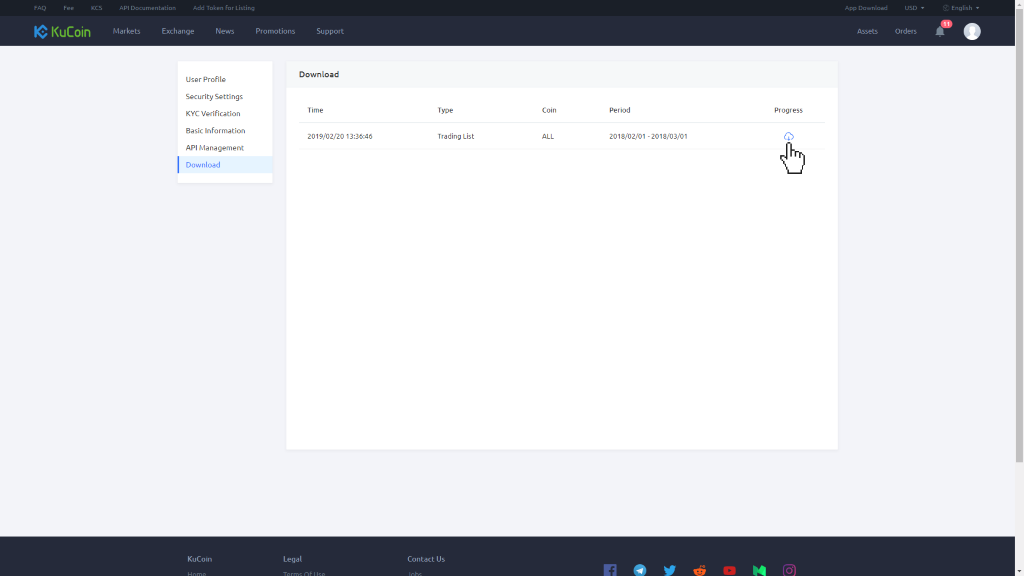The width and height of the screenshot is (1024, 576).
Task: Click the Assets link
Action: pyautogui.click(x=867, y=31)
